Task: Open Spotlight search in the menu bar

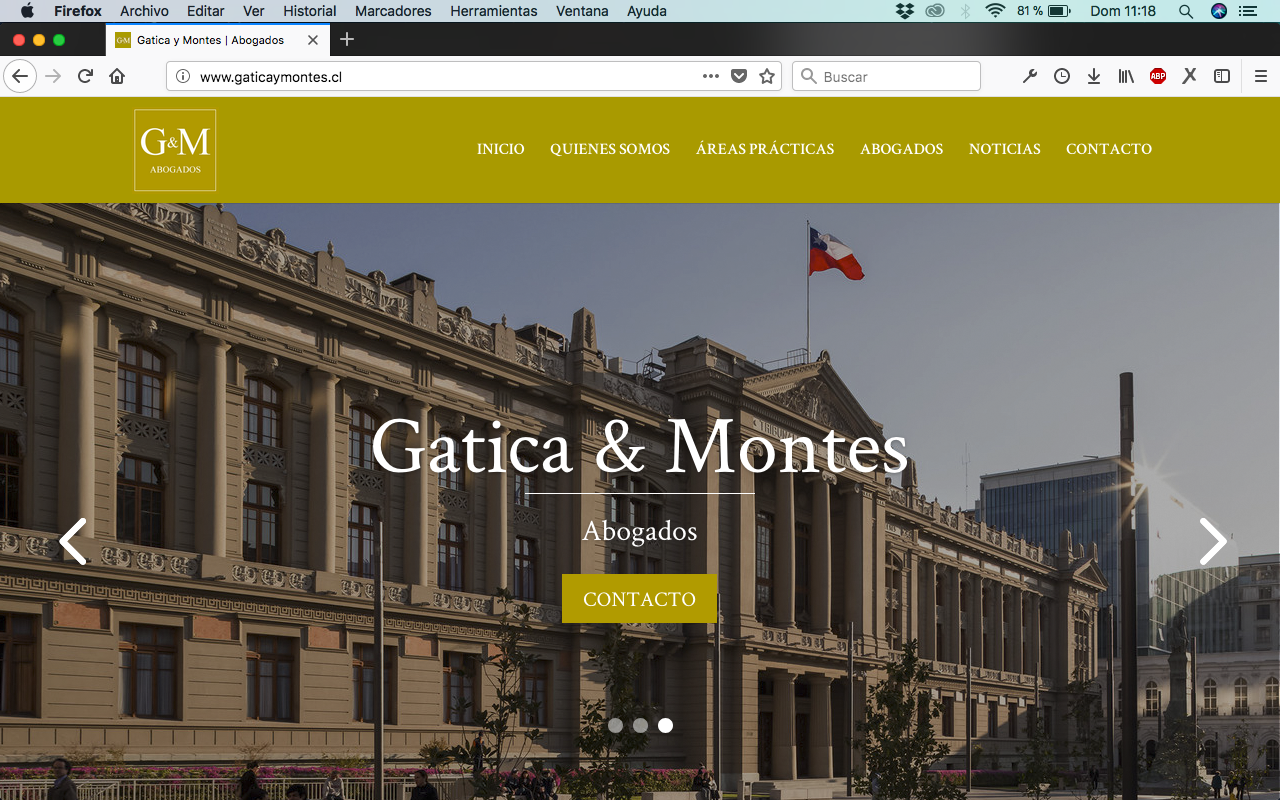Action: click(x=1186, y=11)
